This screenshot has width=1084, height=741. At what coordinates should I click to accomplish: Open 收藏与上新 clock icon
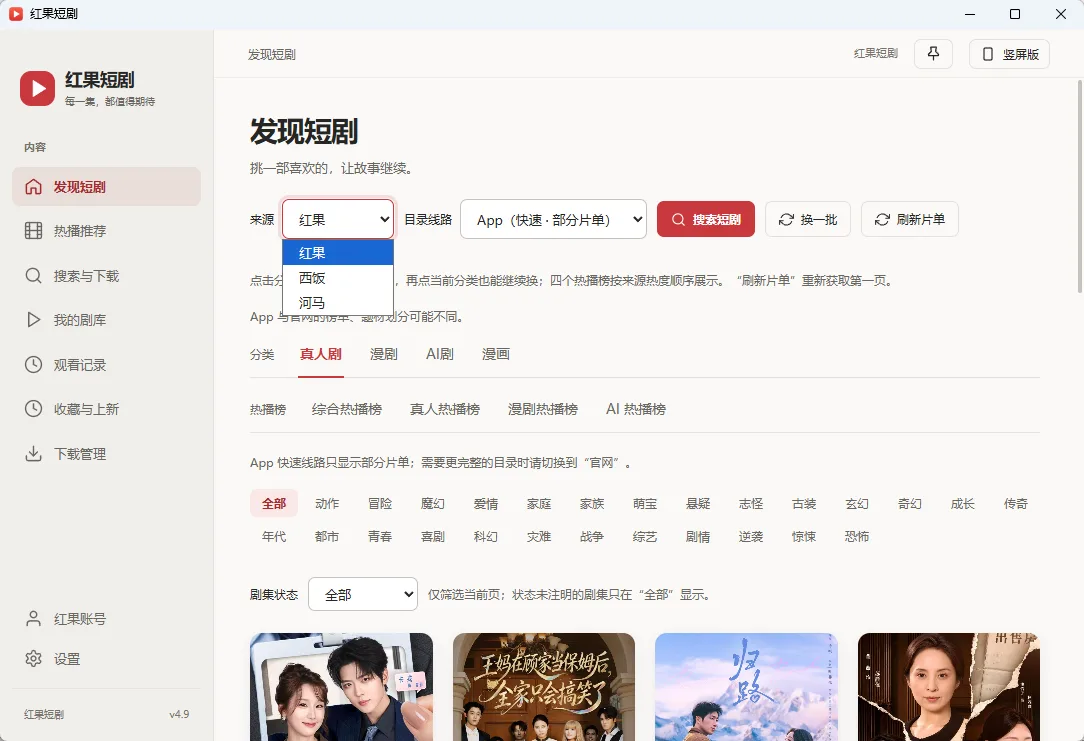(33, 409)
